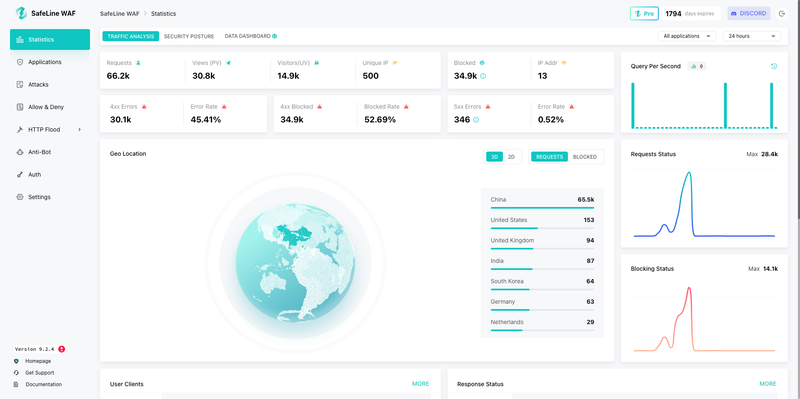Show BLOCKED data on the geo map
This screenshot has width=800, height=399.
(x=585, y=157)
